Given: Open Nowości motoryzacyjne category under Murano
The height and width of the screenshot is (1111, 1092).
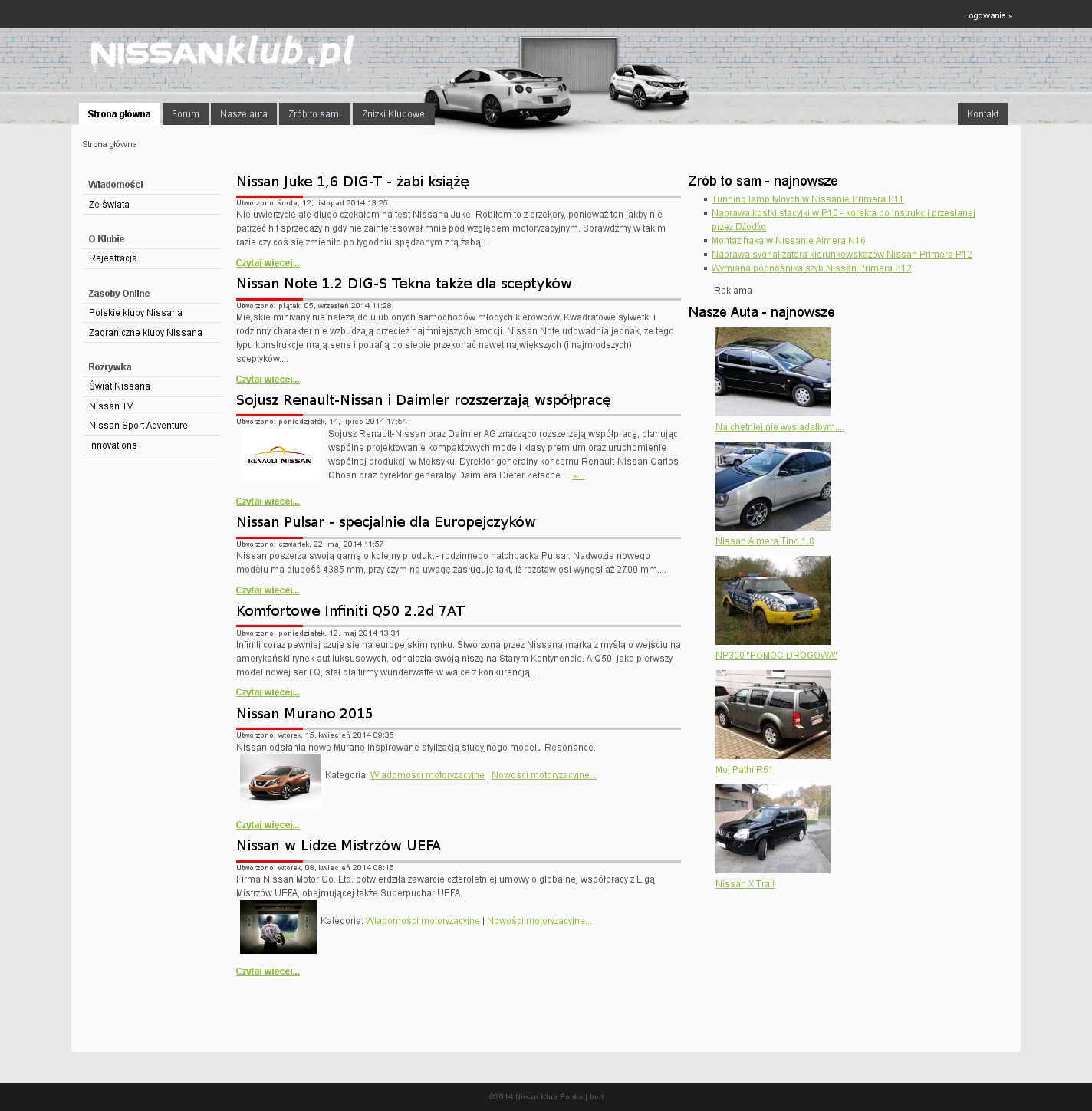Looking at the screenshot, I should click(544, 775).
